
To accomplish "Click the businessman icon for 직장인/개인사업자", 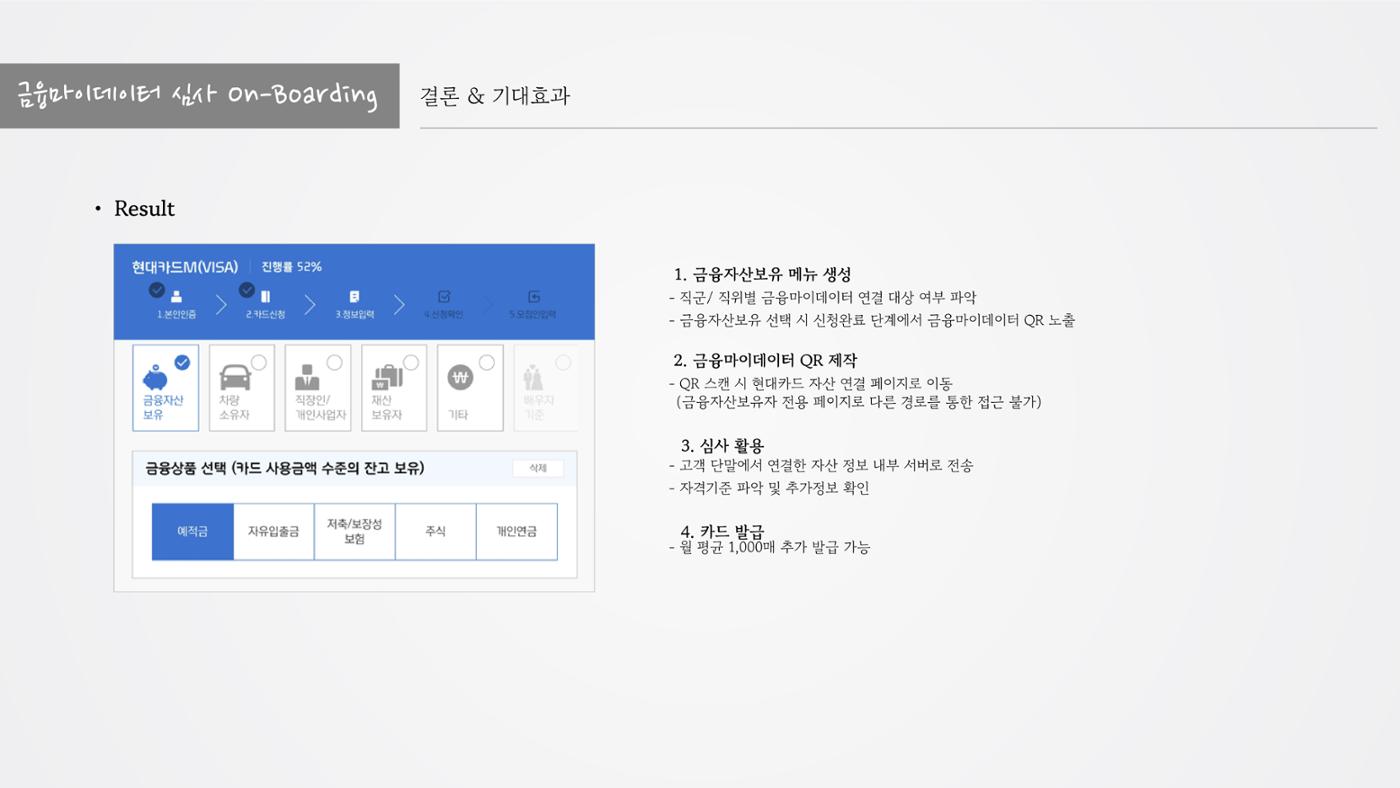I will [x=306, y=378].
